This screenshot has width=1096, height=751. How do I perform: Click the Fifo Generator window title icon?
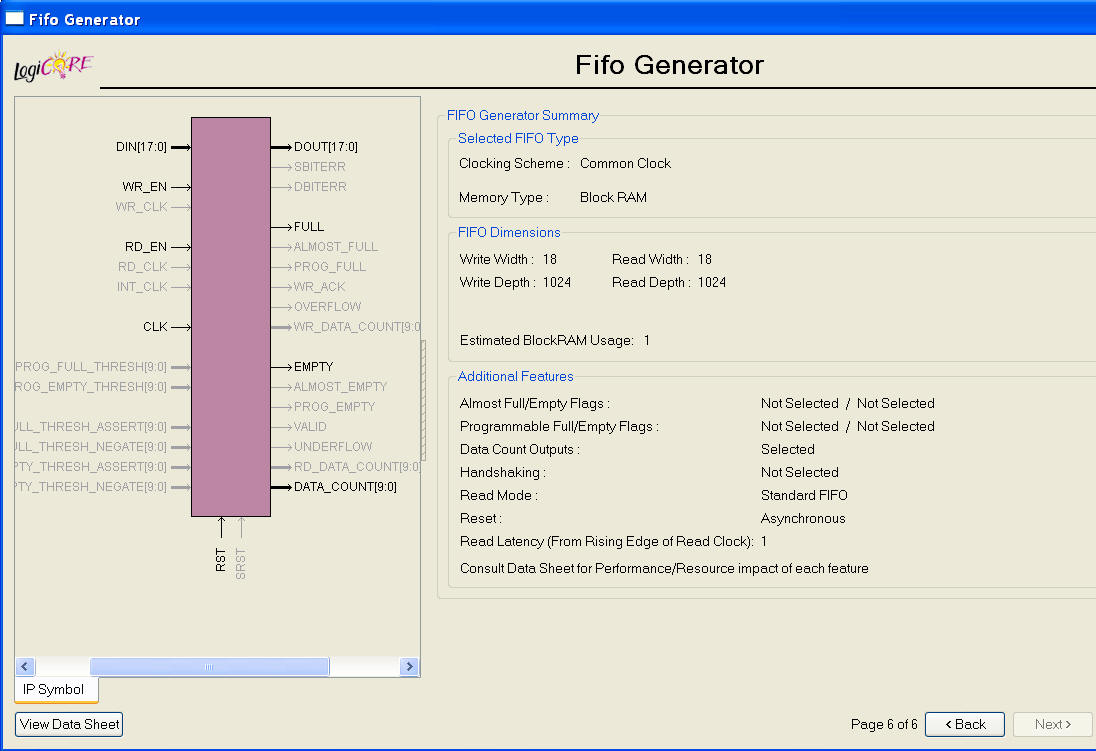15,18
